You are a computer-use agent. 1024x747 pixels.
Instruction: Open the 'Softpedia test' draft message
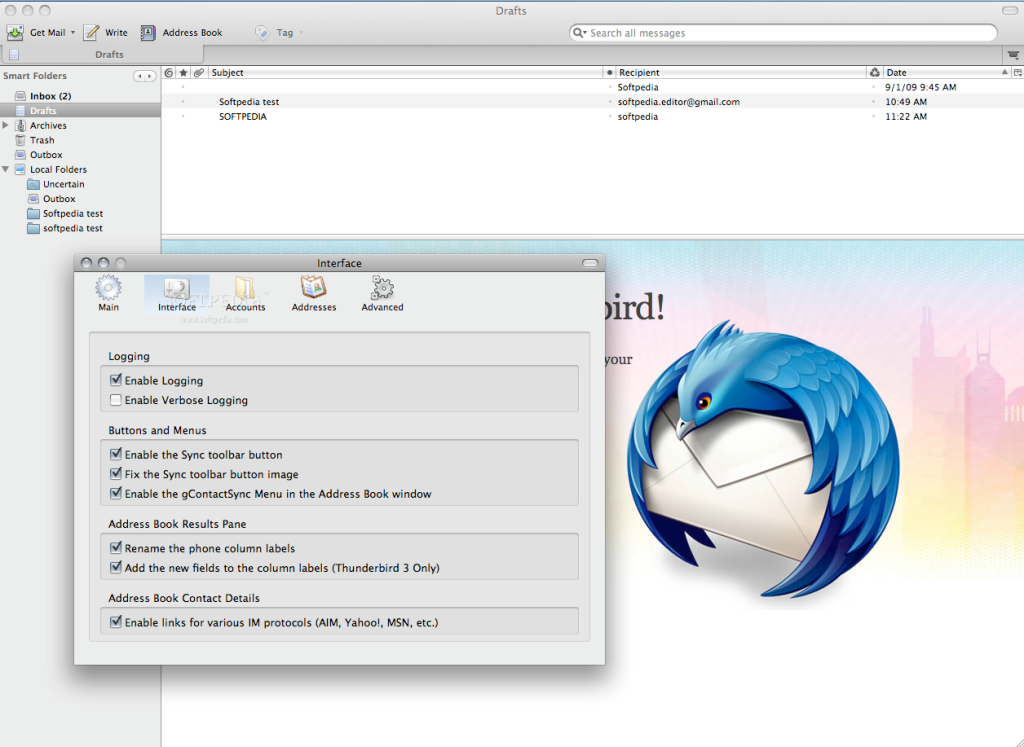[592, 102]
